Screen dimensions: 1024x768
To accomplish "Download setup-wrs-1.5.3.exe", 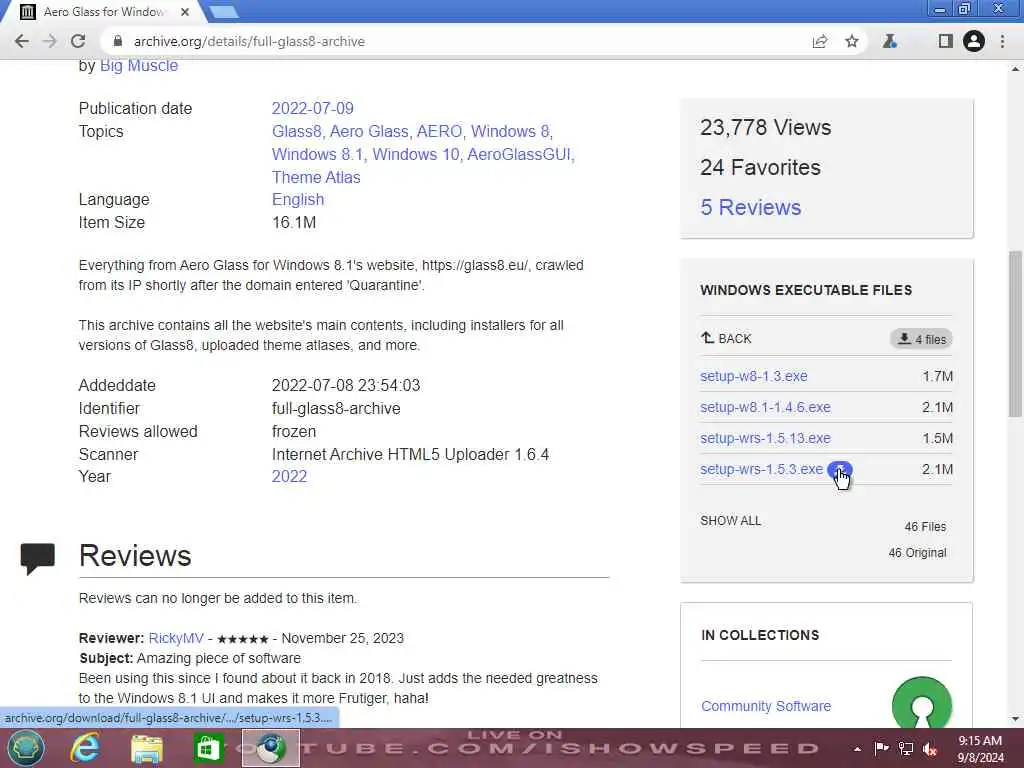I will (761, 470).
